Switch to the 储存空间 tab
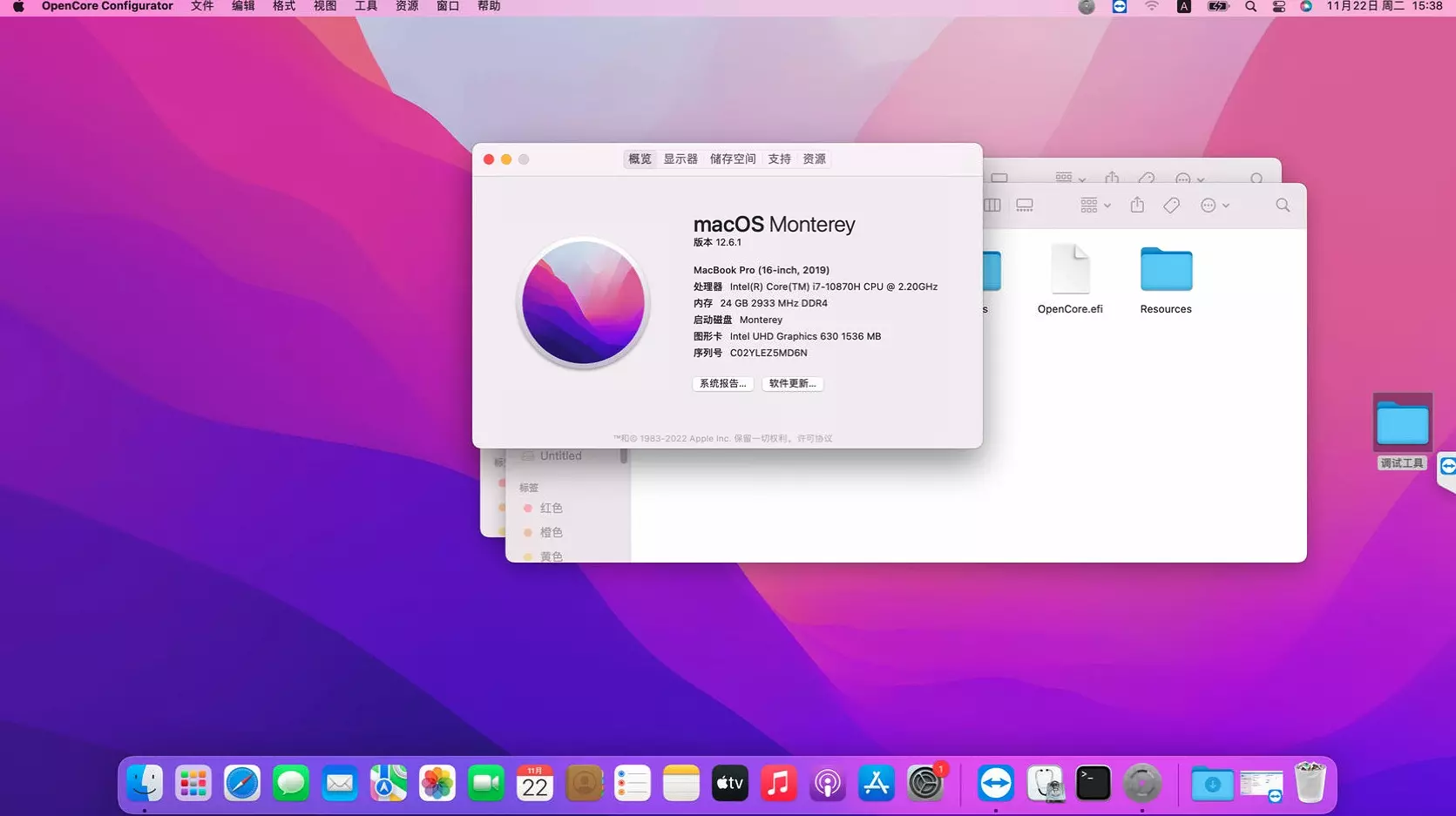 pos(733,159)
